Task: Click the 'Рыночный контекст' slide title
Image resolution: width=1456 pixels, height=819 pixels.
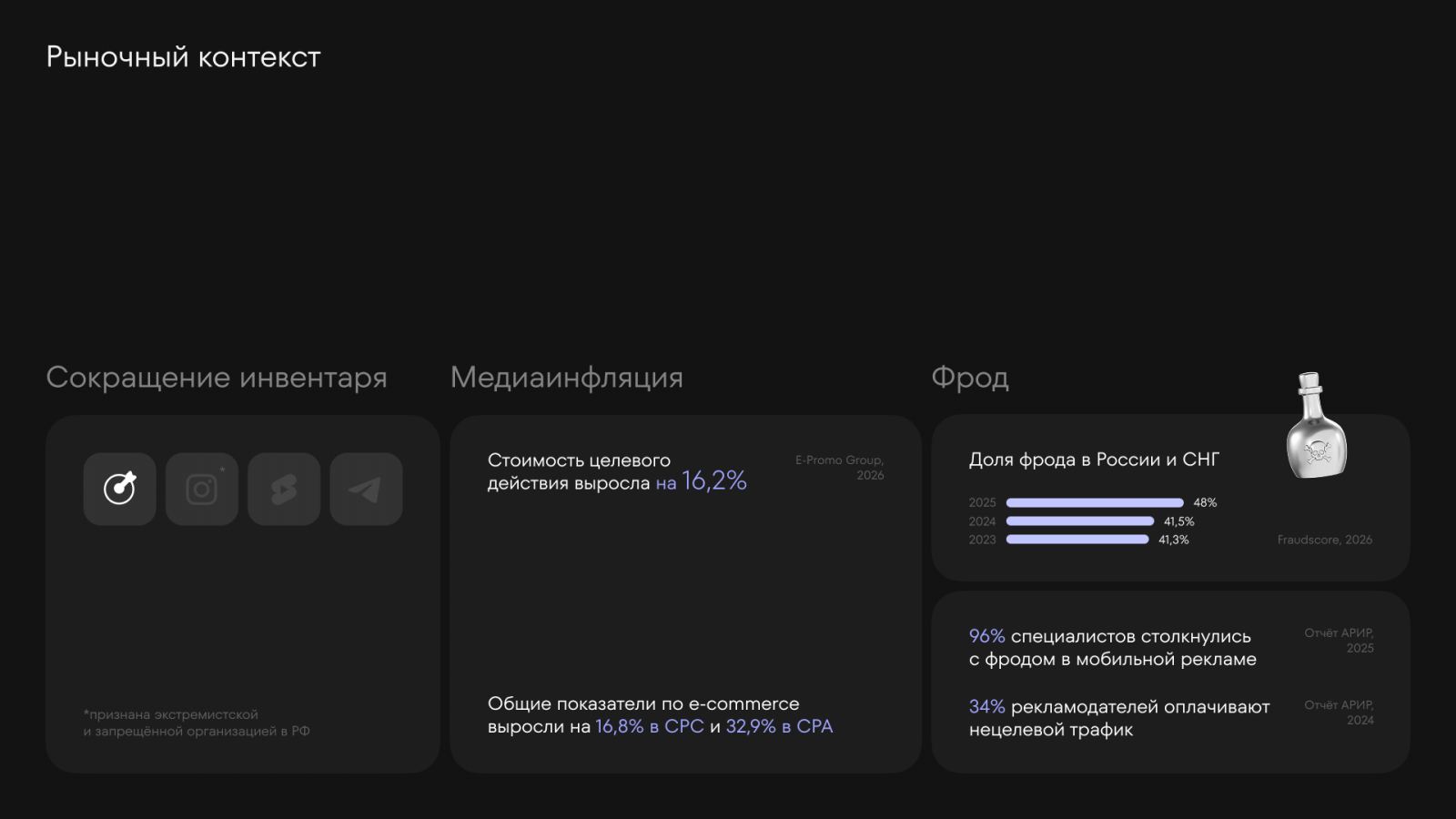Action: tap(183, 57)
